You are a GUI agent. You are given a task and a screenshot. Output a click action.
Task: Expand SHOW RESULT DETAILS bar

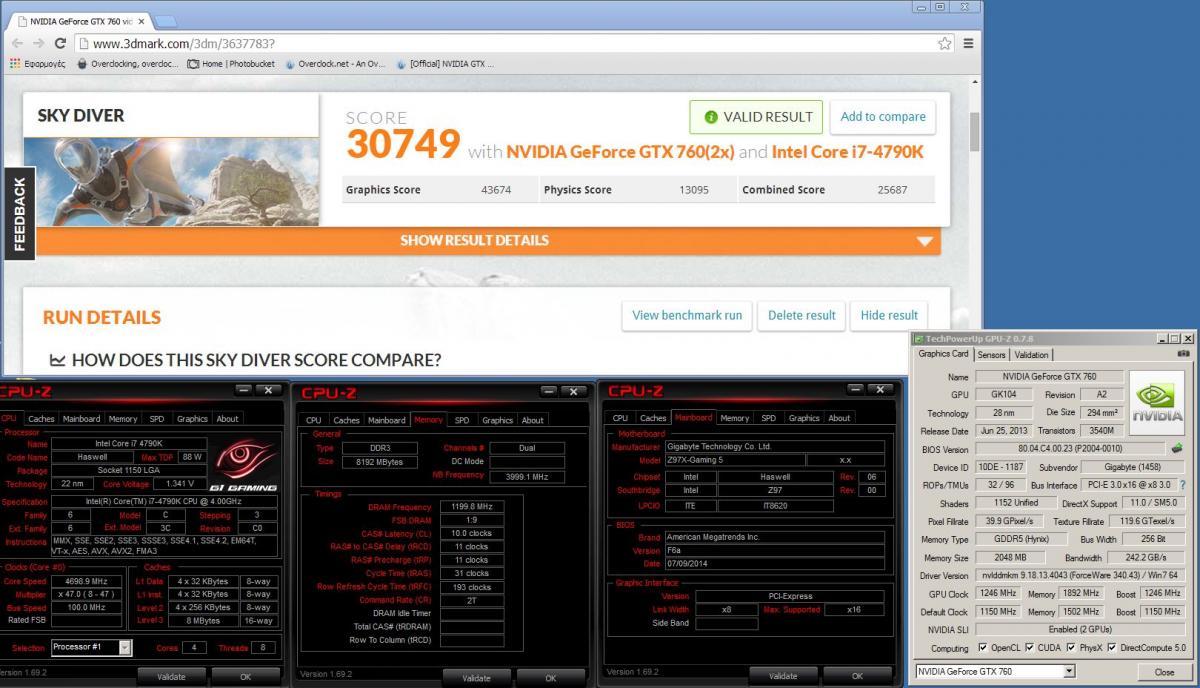(488, 240)
